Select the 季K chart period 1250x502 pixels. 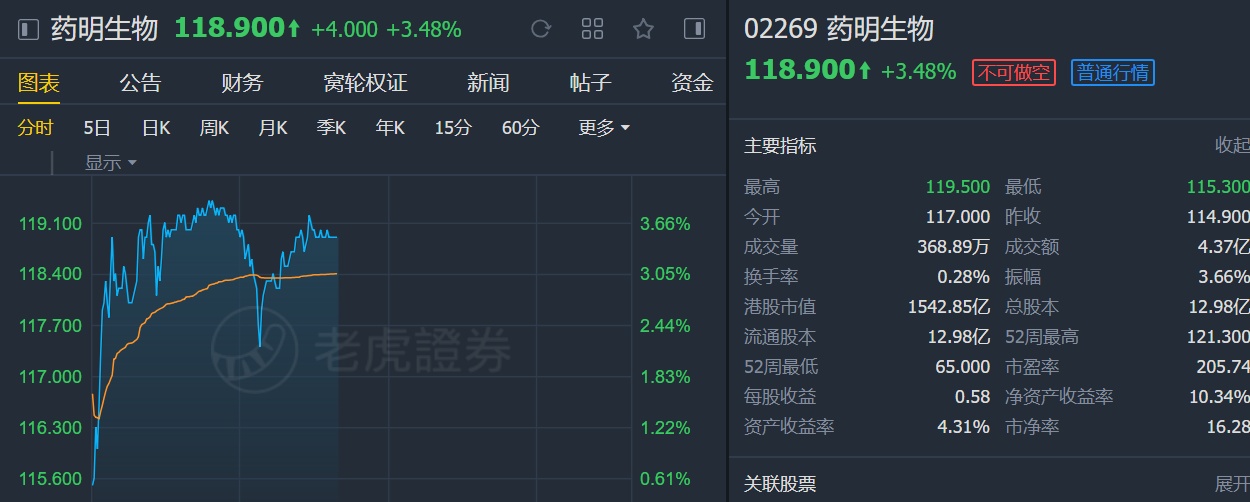[331, 128]
